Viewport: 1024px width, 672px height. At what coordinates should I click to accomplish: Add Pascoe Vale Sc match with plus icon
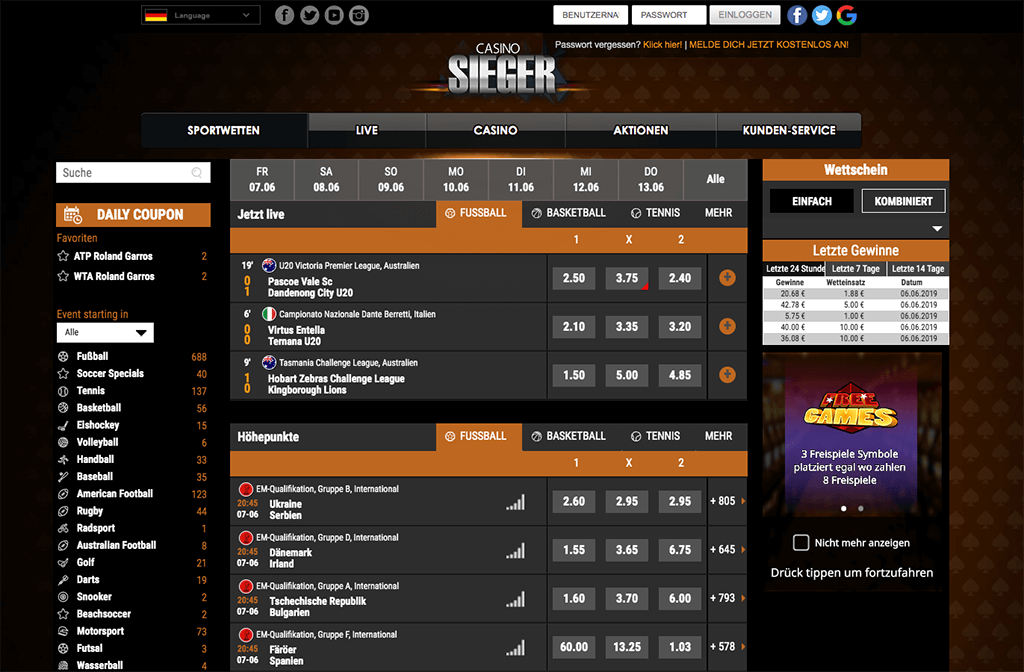point(727,278)
